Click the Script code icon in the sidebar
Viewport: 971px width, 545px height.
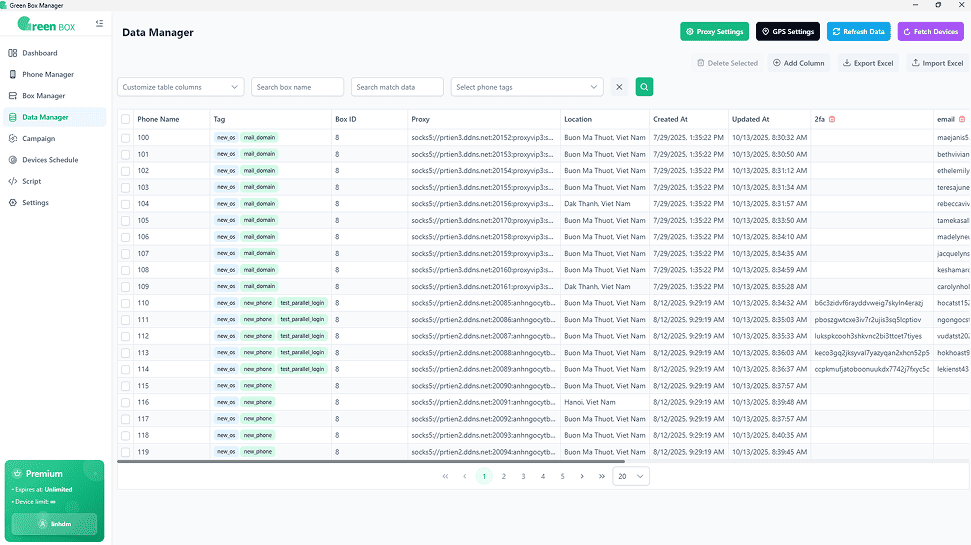click(12, 181)
